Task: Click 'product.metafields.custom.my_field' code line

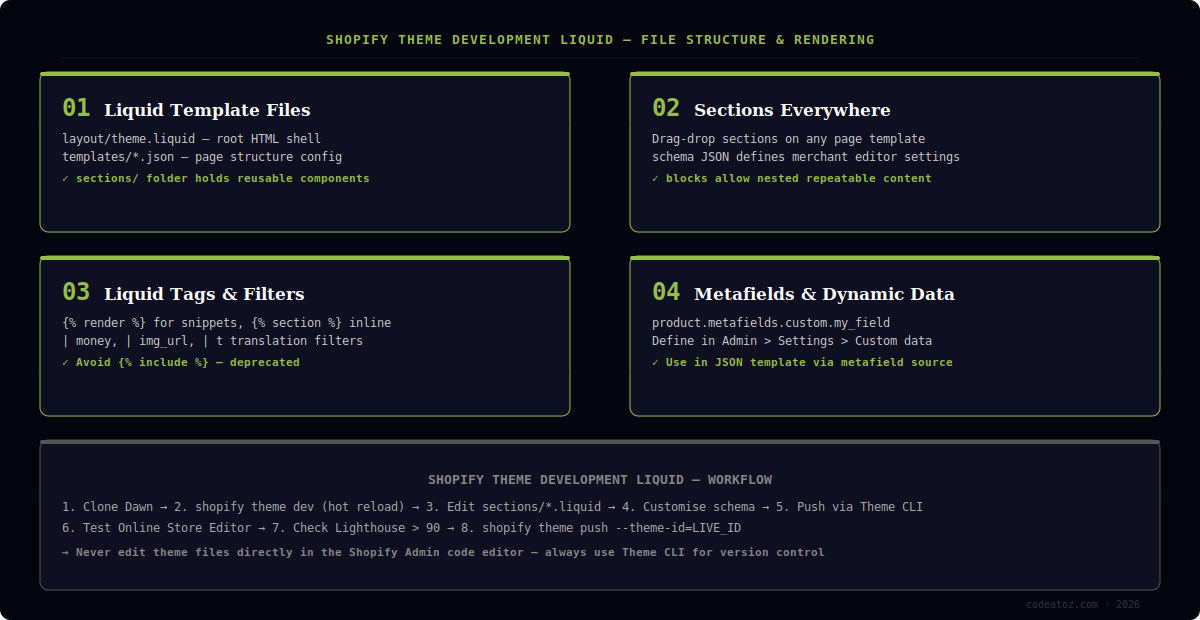Action: [771, 323]
